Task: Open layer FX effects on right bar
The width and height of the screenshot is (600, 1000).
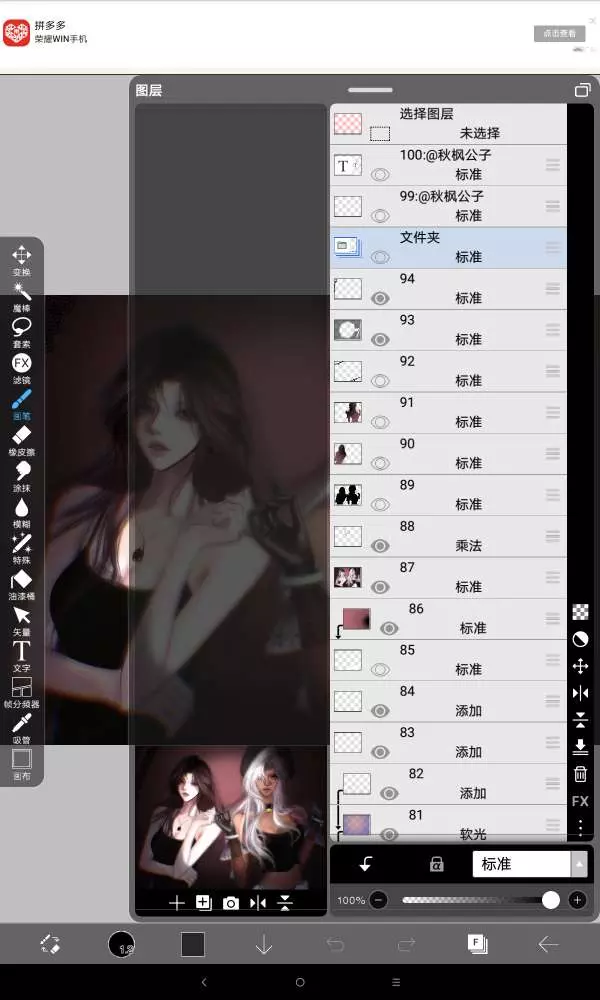Action: pos(580,802)
